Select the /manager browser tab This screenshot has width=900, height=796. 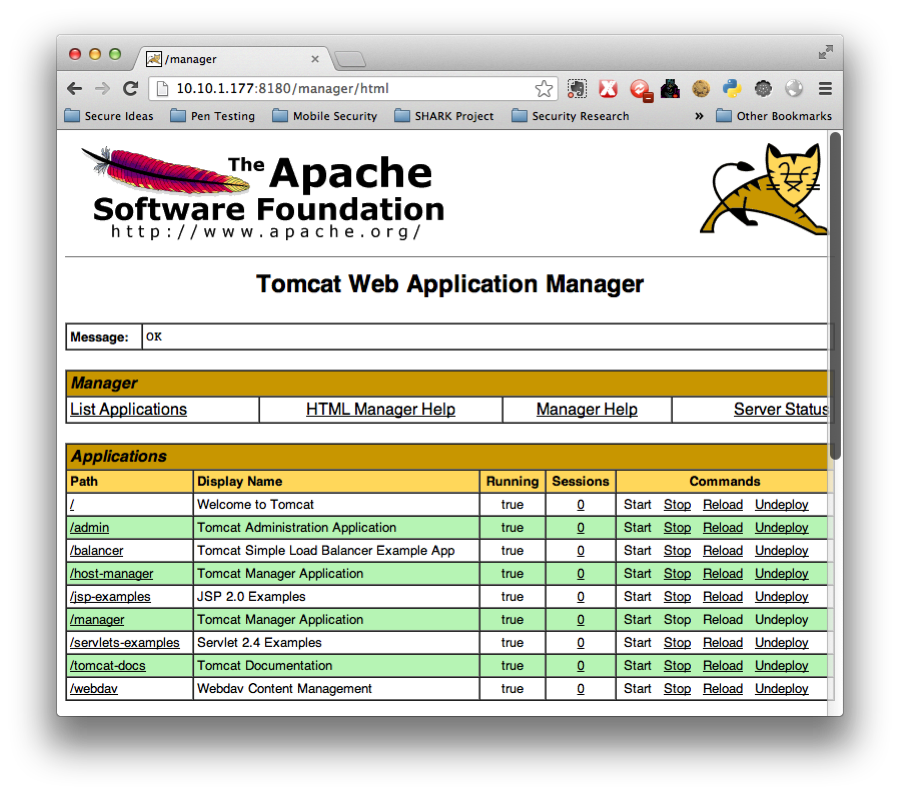click(x=230, y=59)
